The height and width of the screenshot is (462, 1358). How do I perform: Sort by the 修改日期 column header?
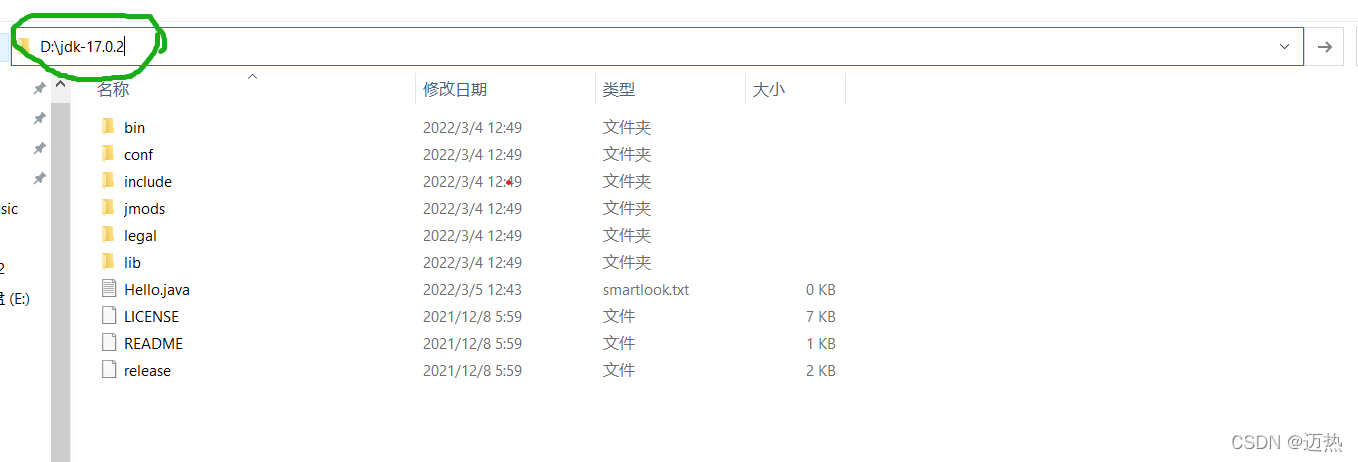(455, 89)
